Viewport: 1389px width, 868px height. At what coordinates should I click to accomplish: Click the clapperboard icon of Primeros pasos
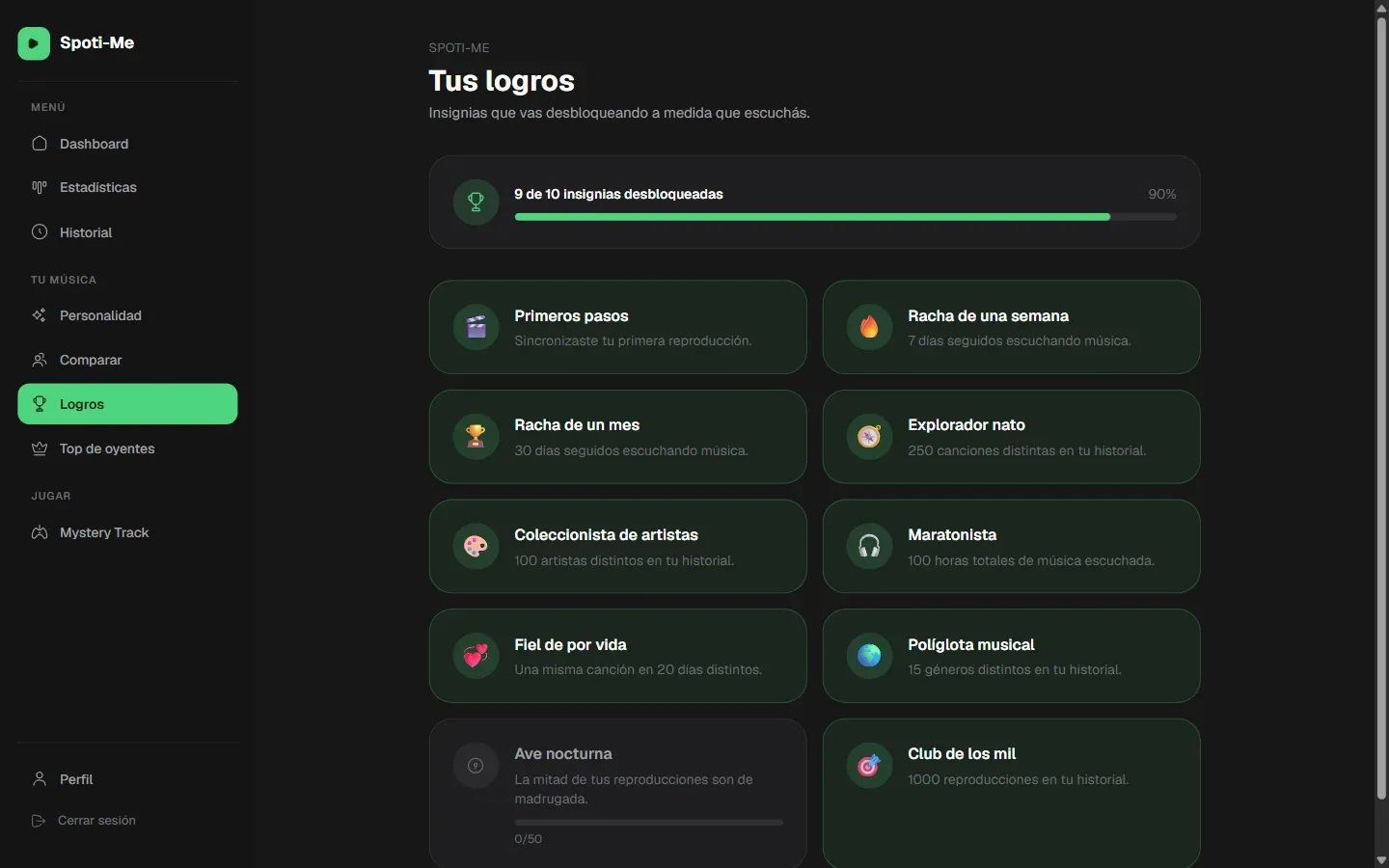pyautogui.click(x=476, y=327)
